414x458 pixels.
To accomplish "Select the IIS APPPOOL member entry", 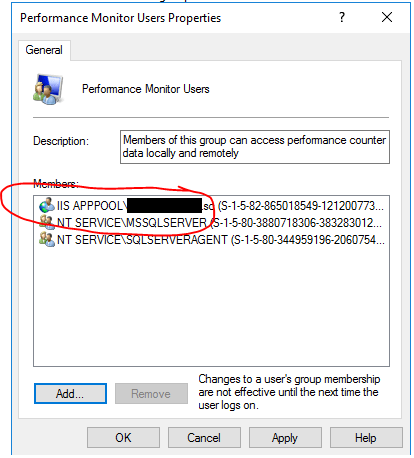I will tap(211, 206).
